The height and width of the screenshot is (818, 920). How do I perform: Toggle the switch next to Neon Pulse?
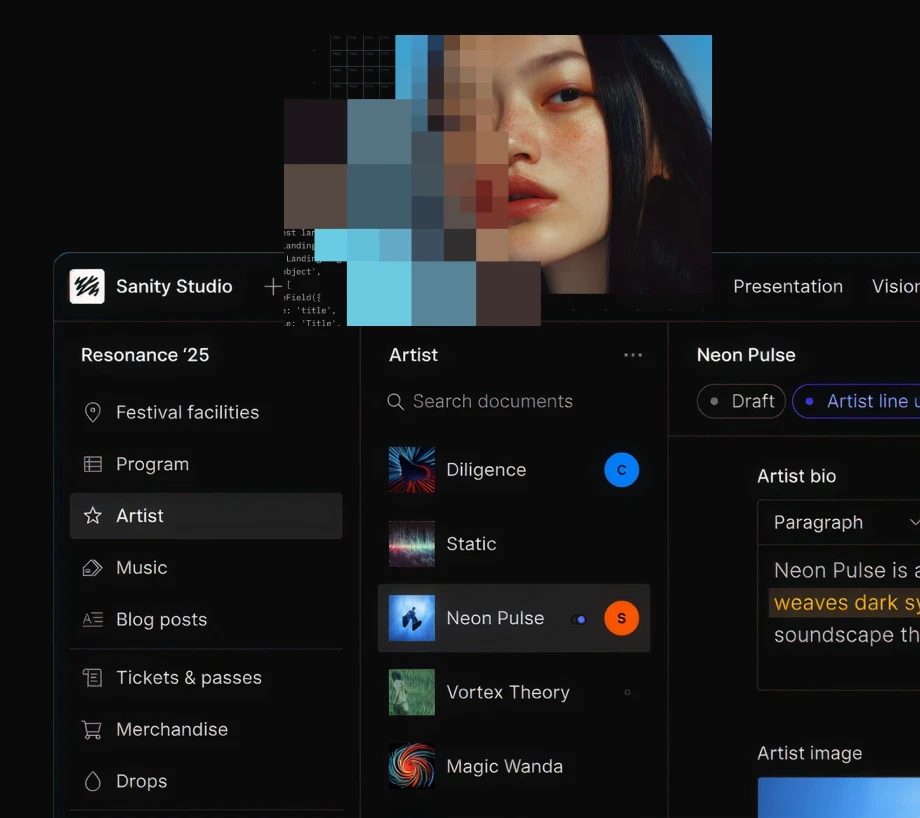[579, 619]
